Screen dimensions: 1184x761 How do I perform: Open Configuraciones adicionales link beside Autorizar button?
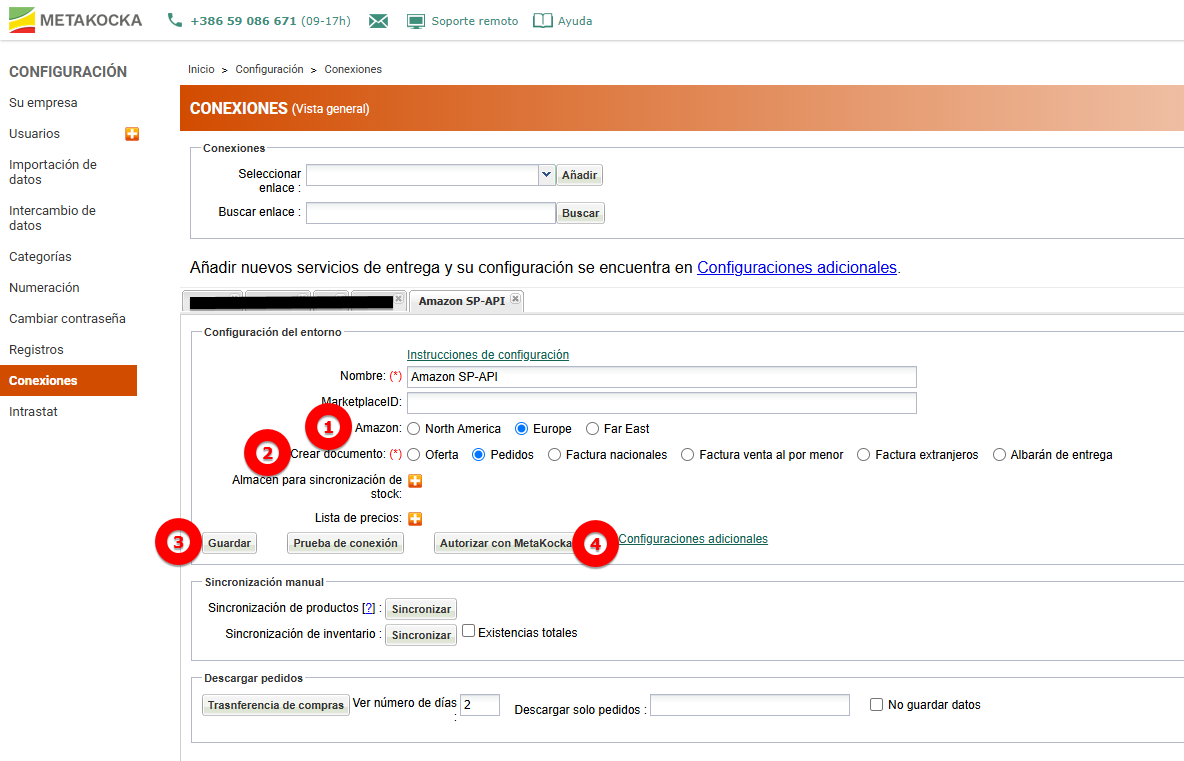point(693,539)
